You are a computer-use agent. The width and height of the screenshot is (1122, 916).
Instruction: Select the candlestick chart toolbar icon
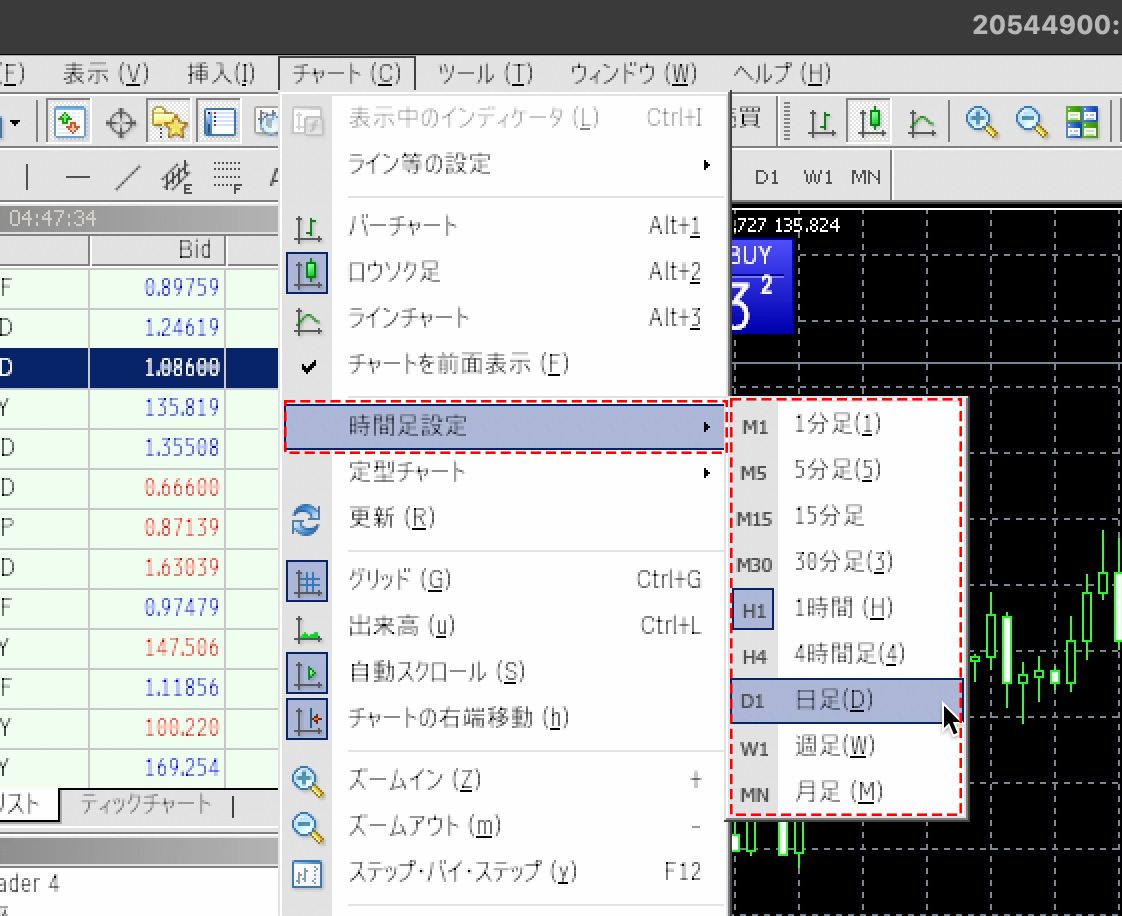click(870, 121)
